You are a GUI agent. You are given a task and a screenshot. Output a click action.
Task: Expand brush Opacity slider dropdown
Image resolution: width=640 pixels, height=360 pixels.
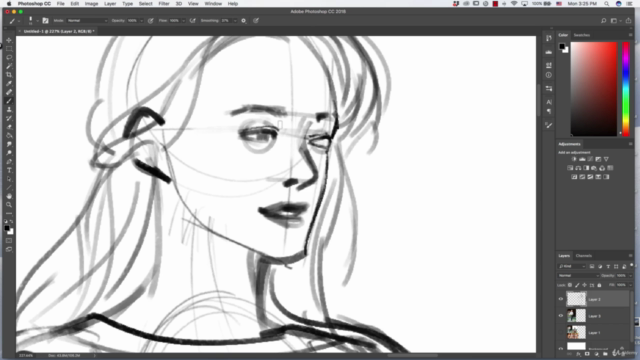pyautogui.click(x=141, y=20)
